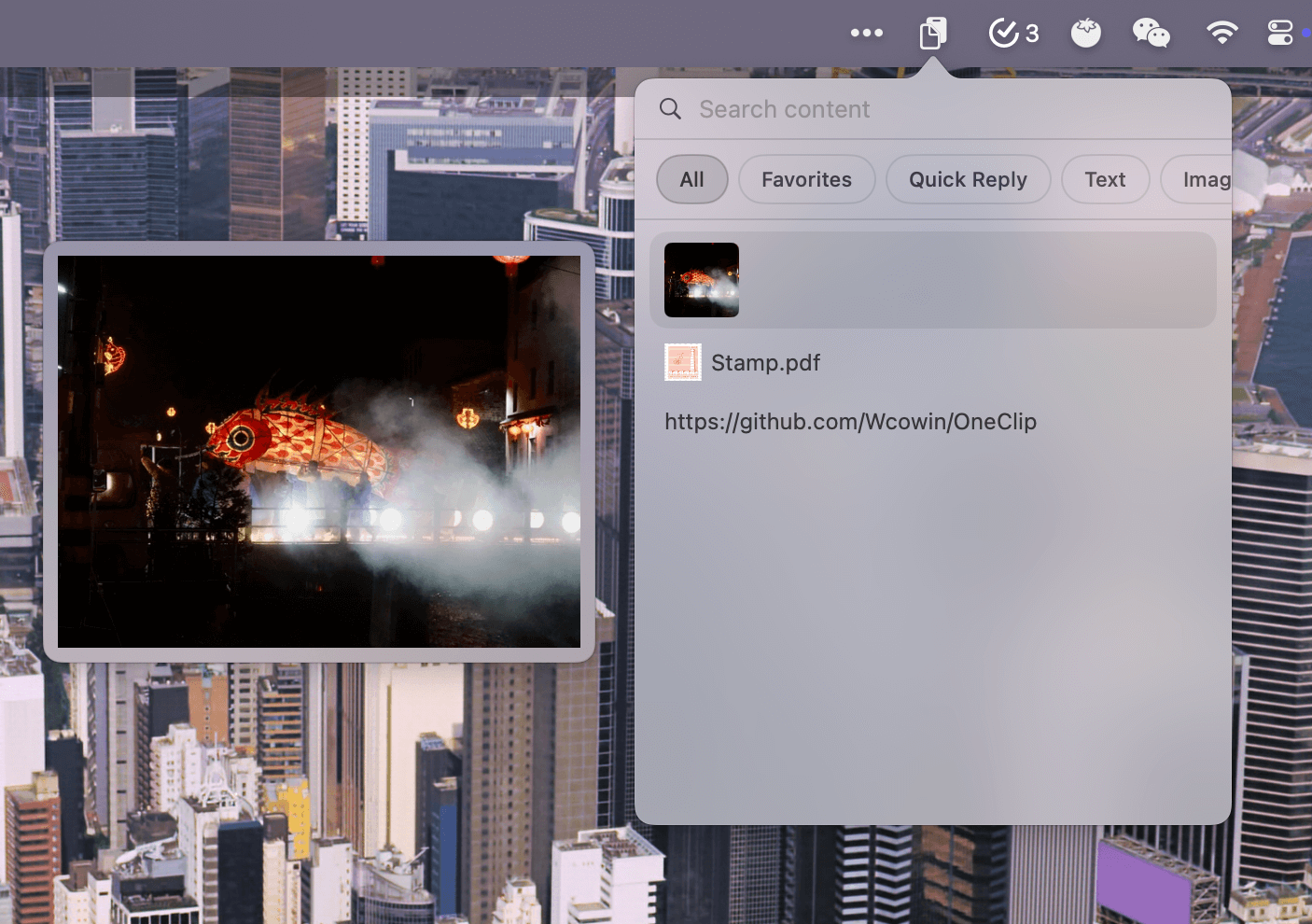Click the OneClip clipboard menu bar icon
This screenshot has width=1312, height=924.
(x=932, y=33)
